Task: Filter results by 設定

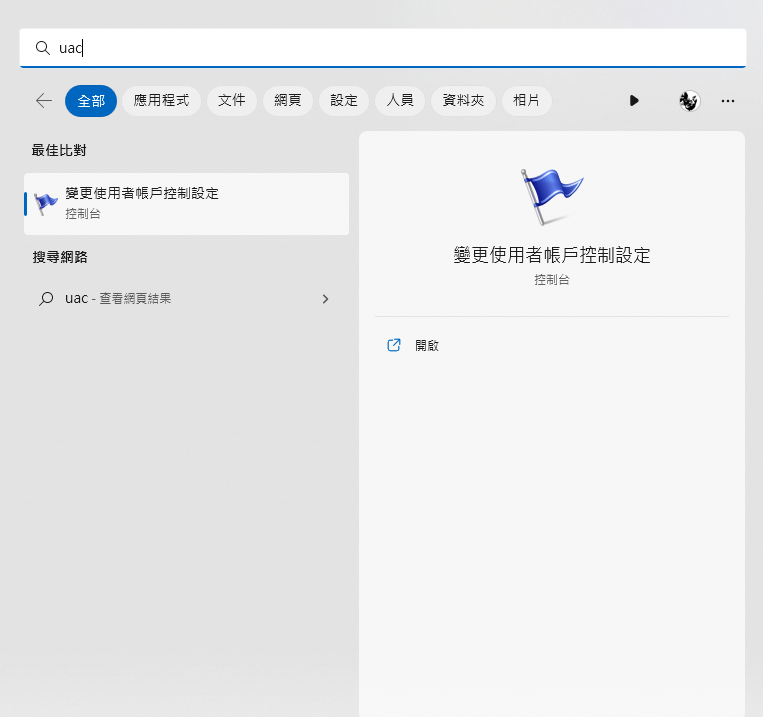Action: point(344,101)
